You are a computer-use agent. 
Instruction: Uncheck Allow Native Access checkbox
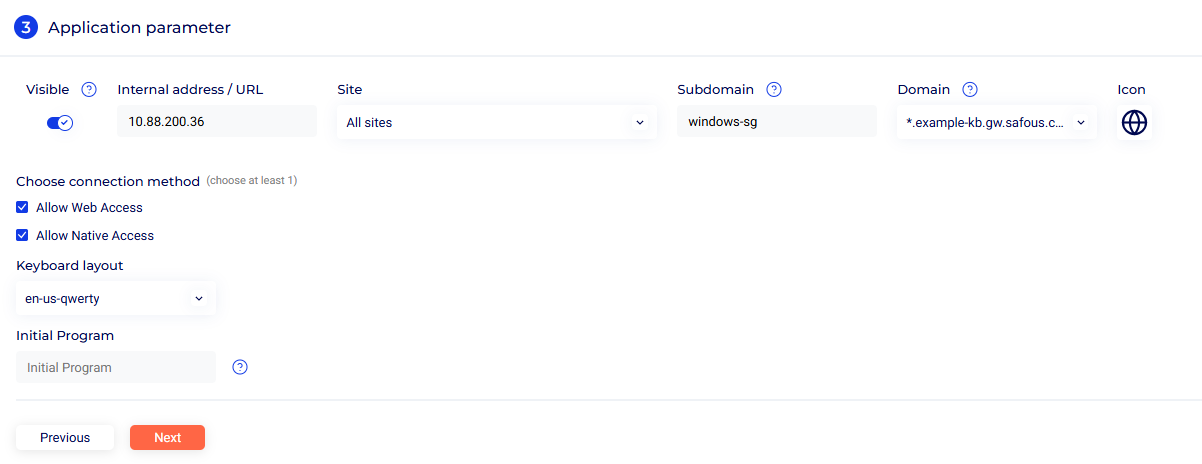coord(22,236)
